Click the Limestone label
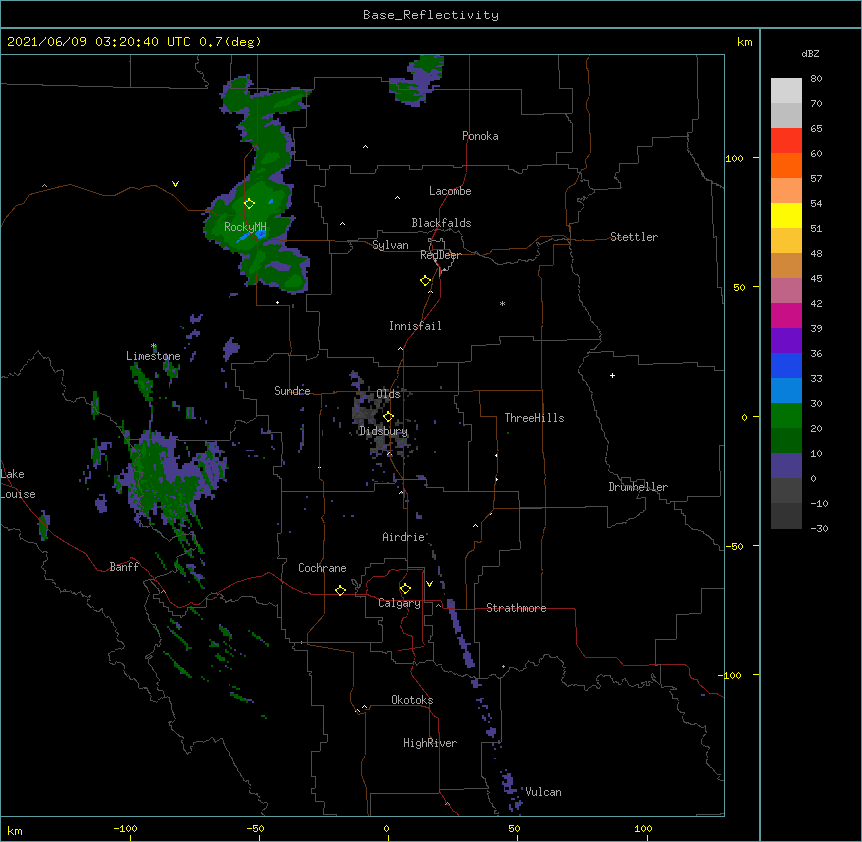 coord(153,356)
